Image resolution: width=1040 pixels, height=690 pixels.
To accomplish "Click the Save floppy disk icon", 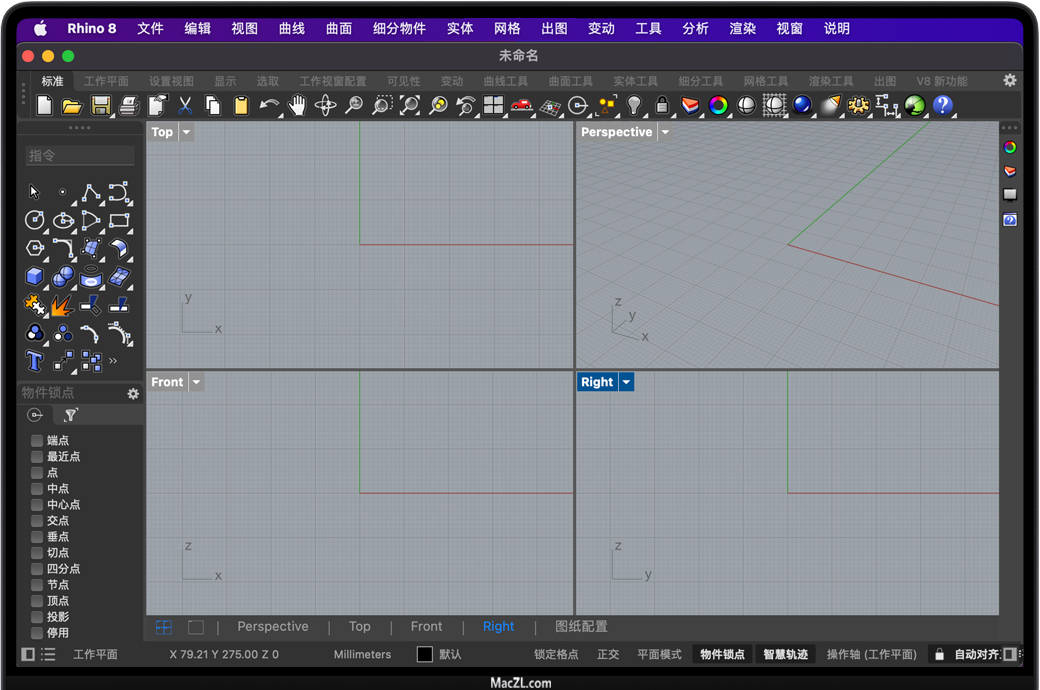I will coord(100,105).
